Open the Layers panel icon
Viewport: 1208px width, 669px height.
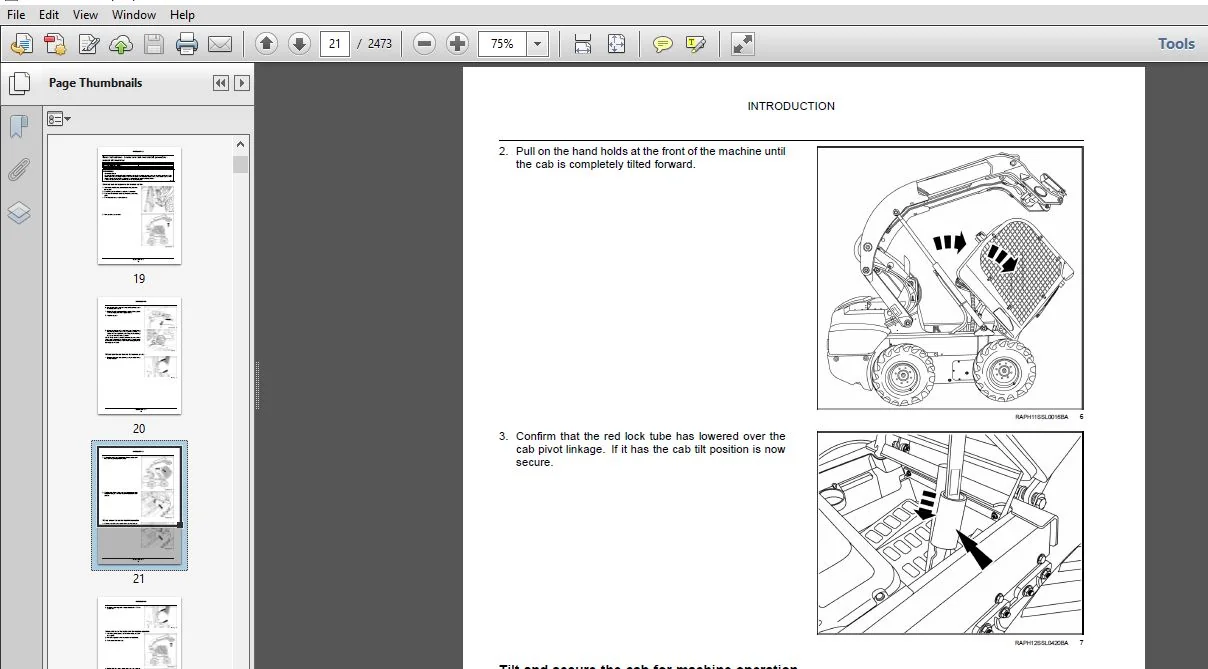pyautogui.click(x=19, y=213)
